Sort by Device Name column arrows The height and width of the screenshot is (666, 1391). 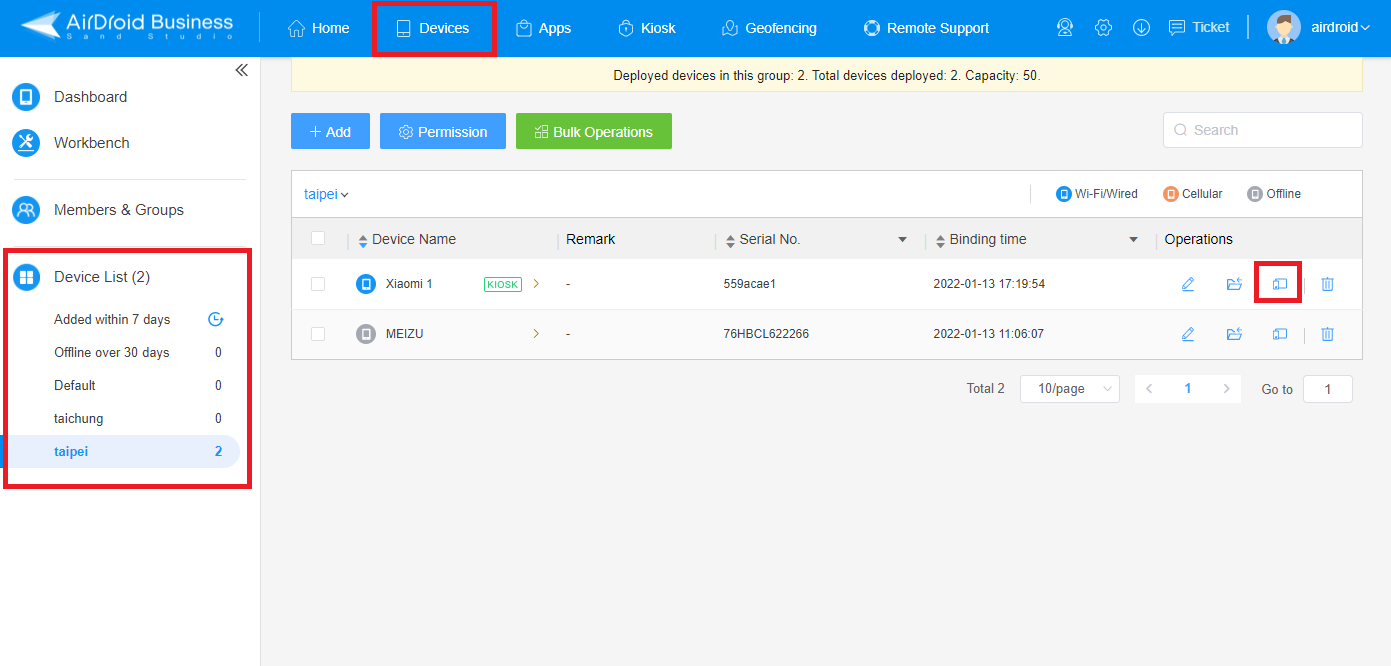pos(363,240)
